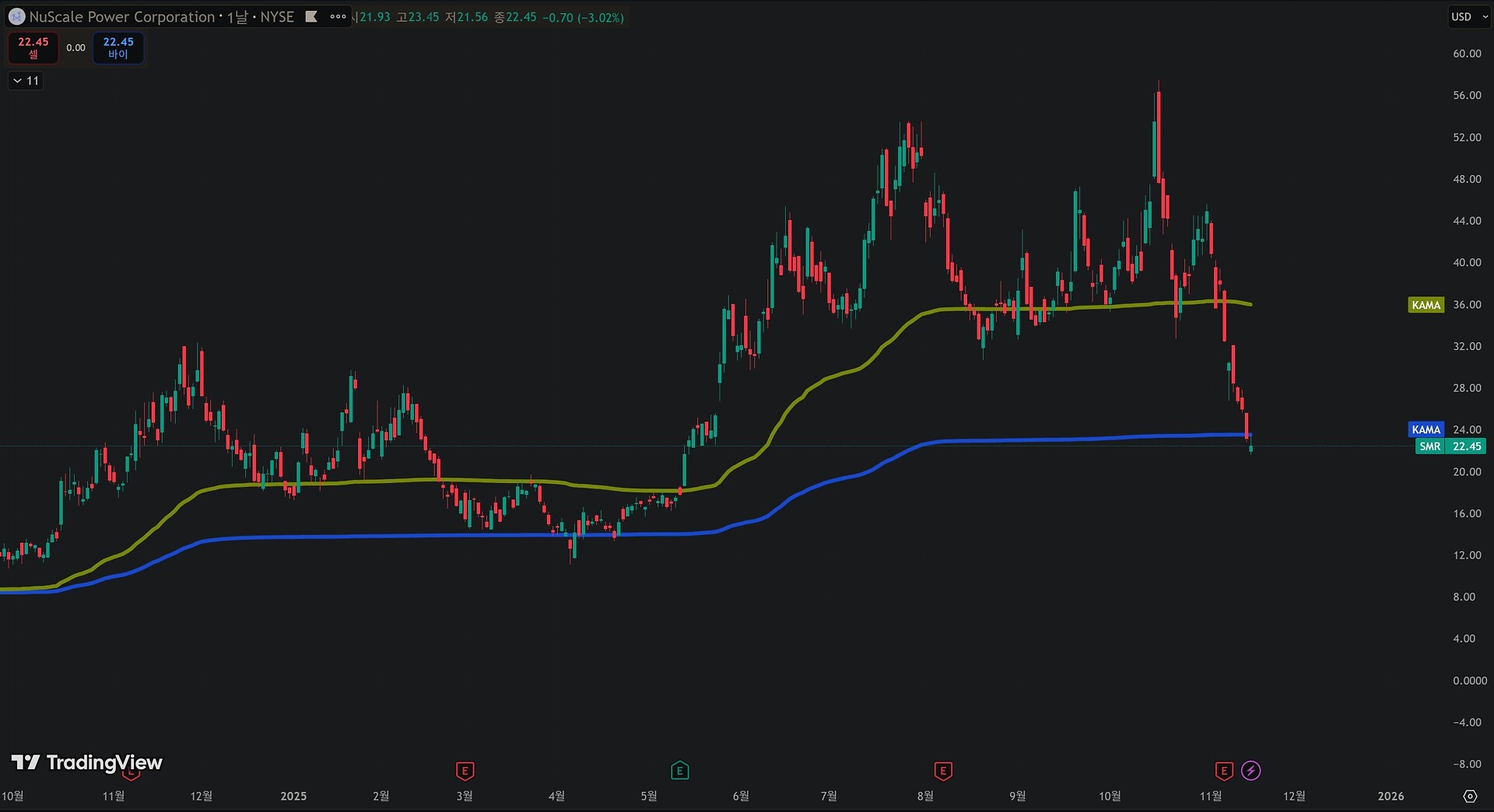Click the 0.0000 price axis label

click(1470, 681)
